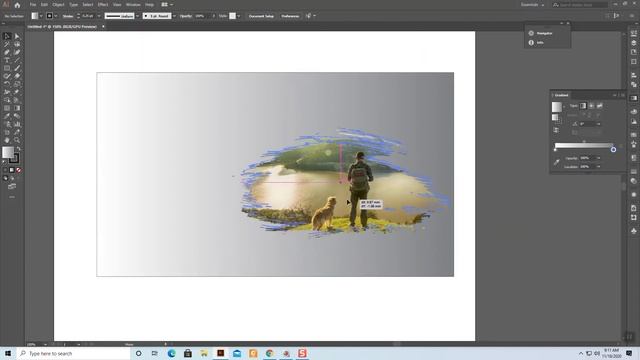Open the Essentials workspace switcher
The width and height of the screenshot is (640, 360).
(532, 5)
